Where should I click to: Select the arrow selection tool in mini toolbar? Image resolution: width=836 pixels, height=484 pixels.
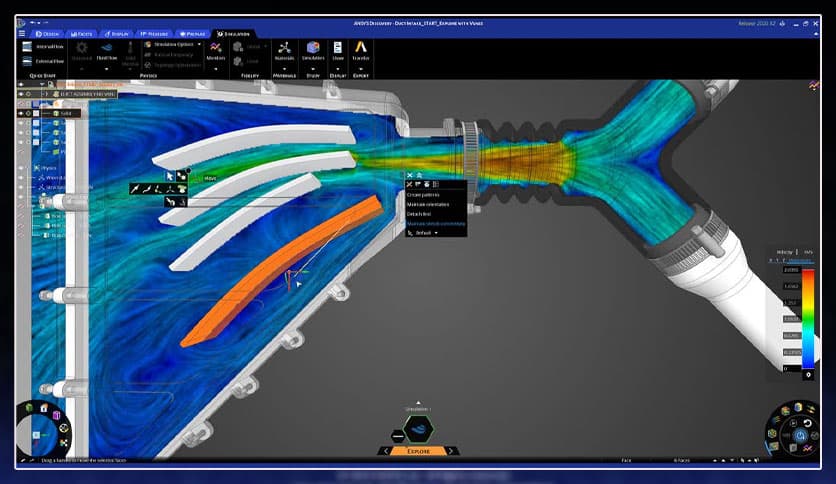[170, 175]
